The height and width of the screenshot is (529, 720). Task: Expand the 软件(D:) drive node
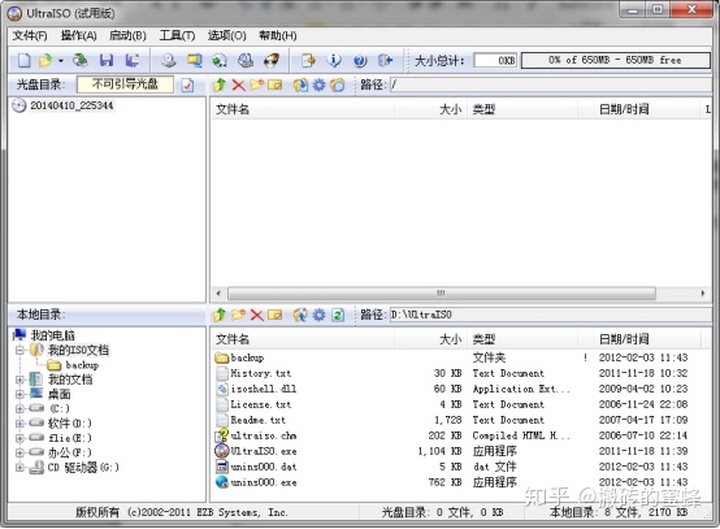(20, 423)
